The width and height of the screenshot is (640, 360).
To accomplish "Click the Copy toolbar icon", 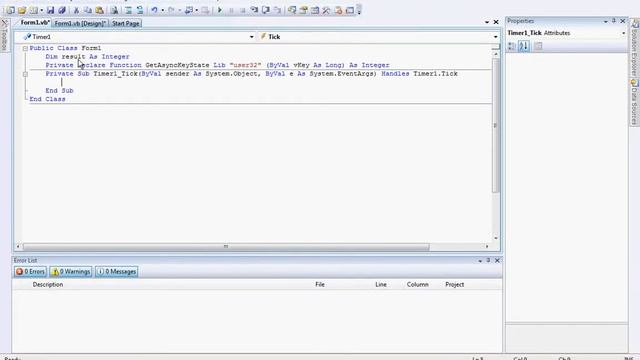I will pyautogui.click(x=88, y=10).
